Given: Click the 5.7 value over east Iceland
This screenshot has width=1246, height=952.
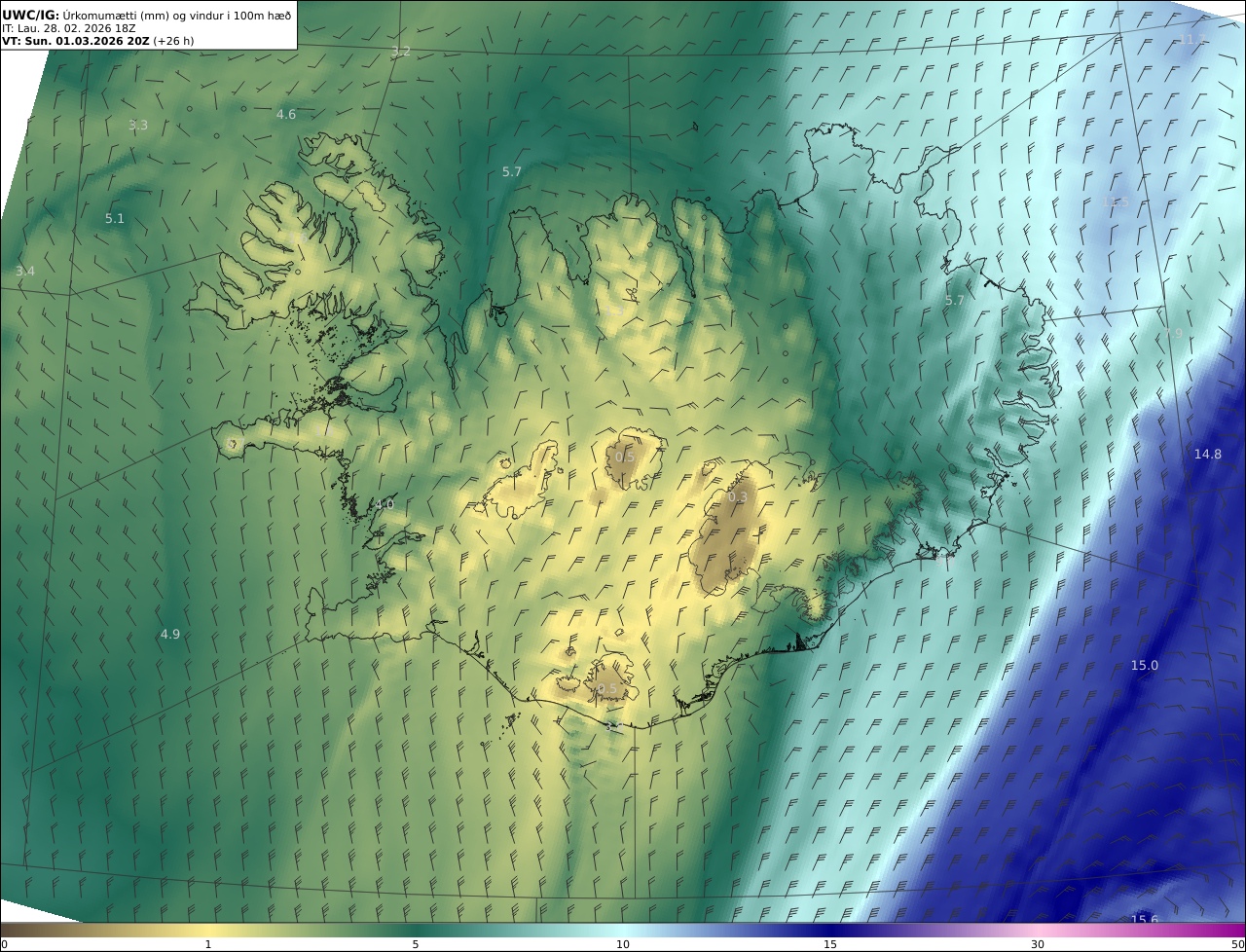Looking at the screenshot, I should pyautogui.click(x=954, y=301).
